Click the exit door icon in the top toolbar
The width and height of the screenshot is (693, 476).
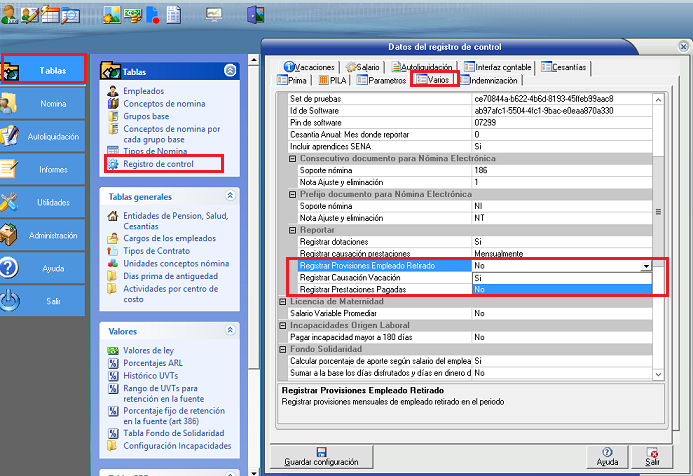click(x=255, y=14)
